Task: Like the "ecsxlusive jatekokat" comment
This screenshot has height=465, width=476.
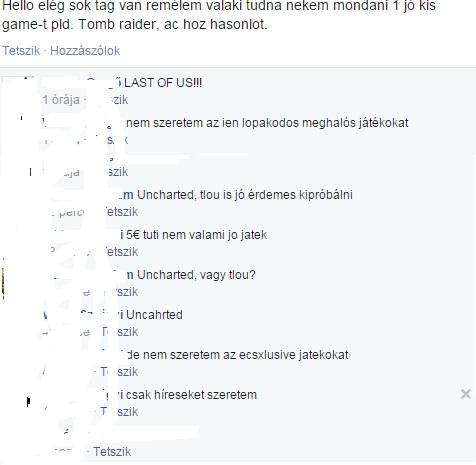Action: pyautogui.click(x=119, y=372)
